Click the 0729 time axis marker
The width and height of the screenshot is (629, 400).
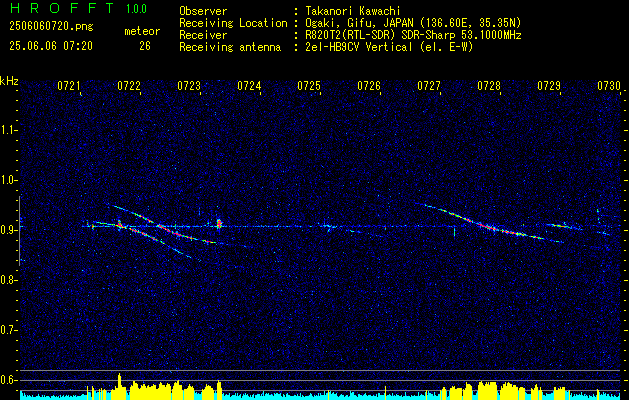pyautogui.click(x=549, y=86)
